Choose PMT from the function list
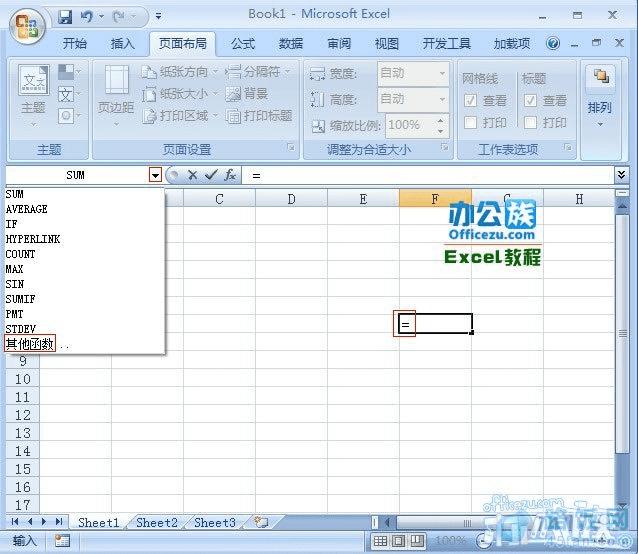Viewport: 638px width, 554px height. point(85,314)
